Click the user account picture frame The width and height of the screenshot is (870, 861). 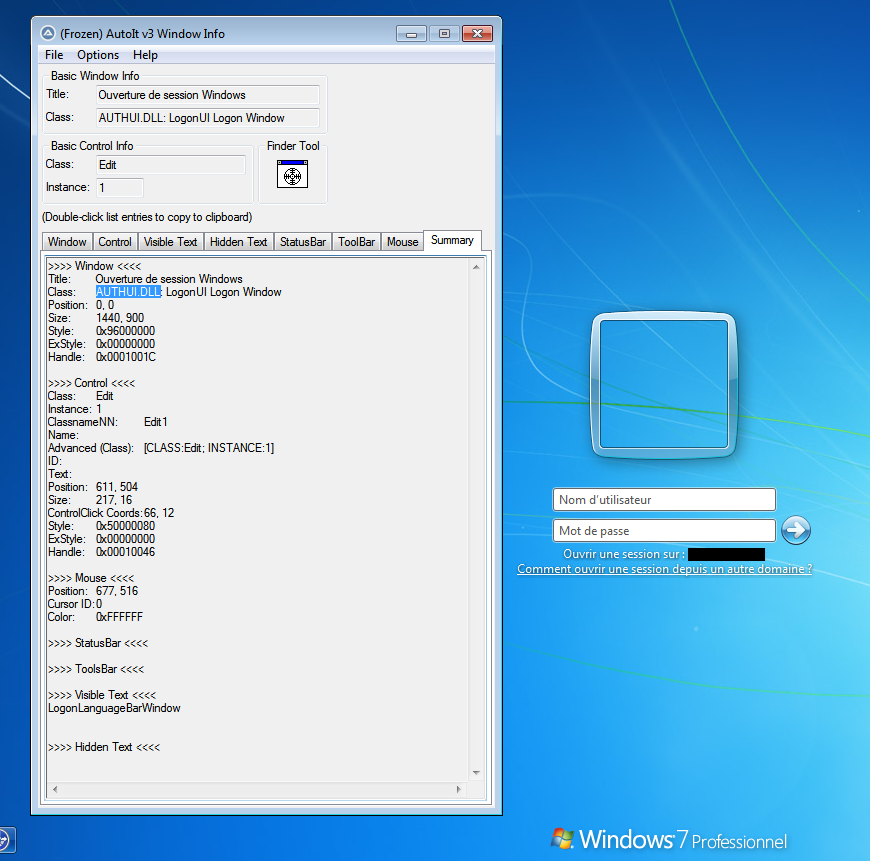664,384
